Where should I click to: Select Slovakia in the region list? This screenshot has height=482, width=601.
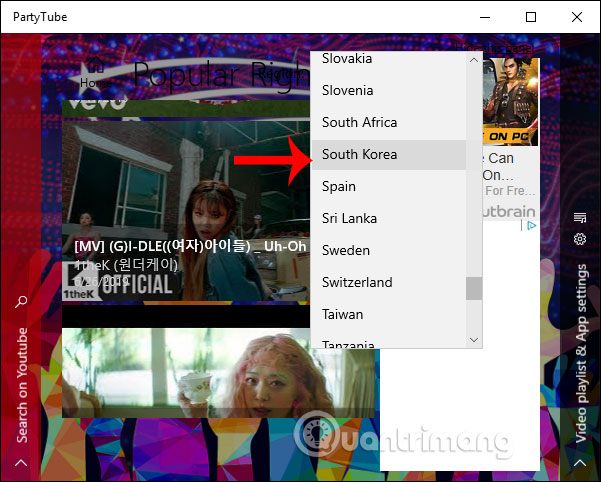[x=389, y=59]
